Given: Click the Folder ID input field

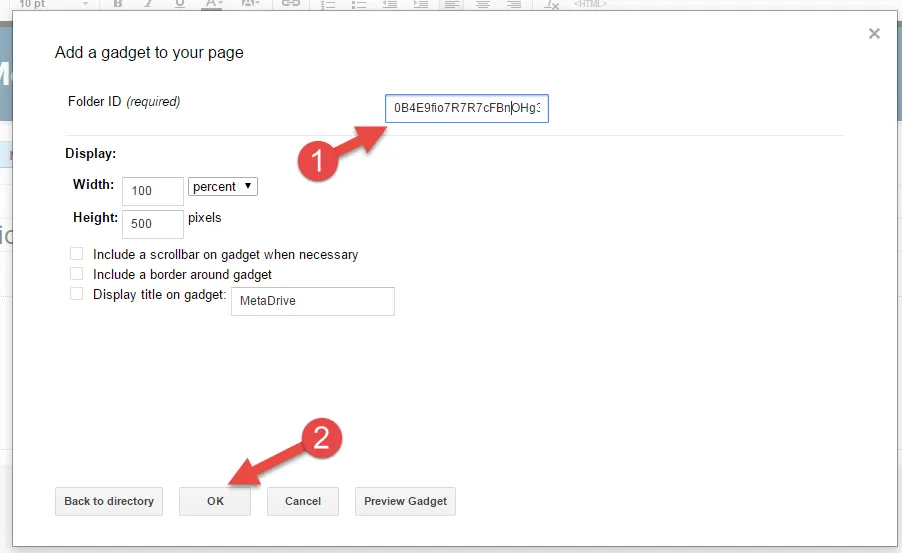Looking at the screenshot, I should point(467,108).
